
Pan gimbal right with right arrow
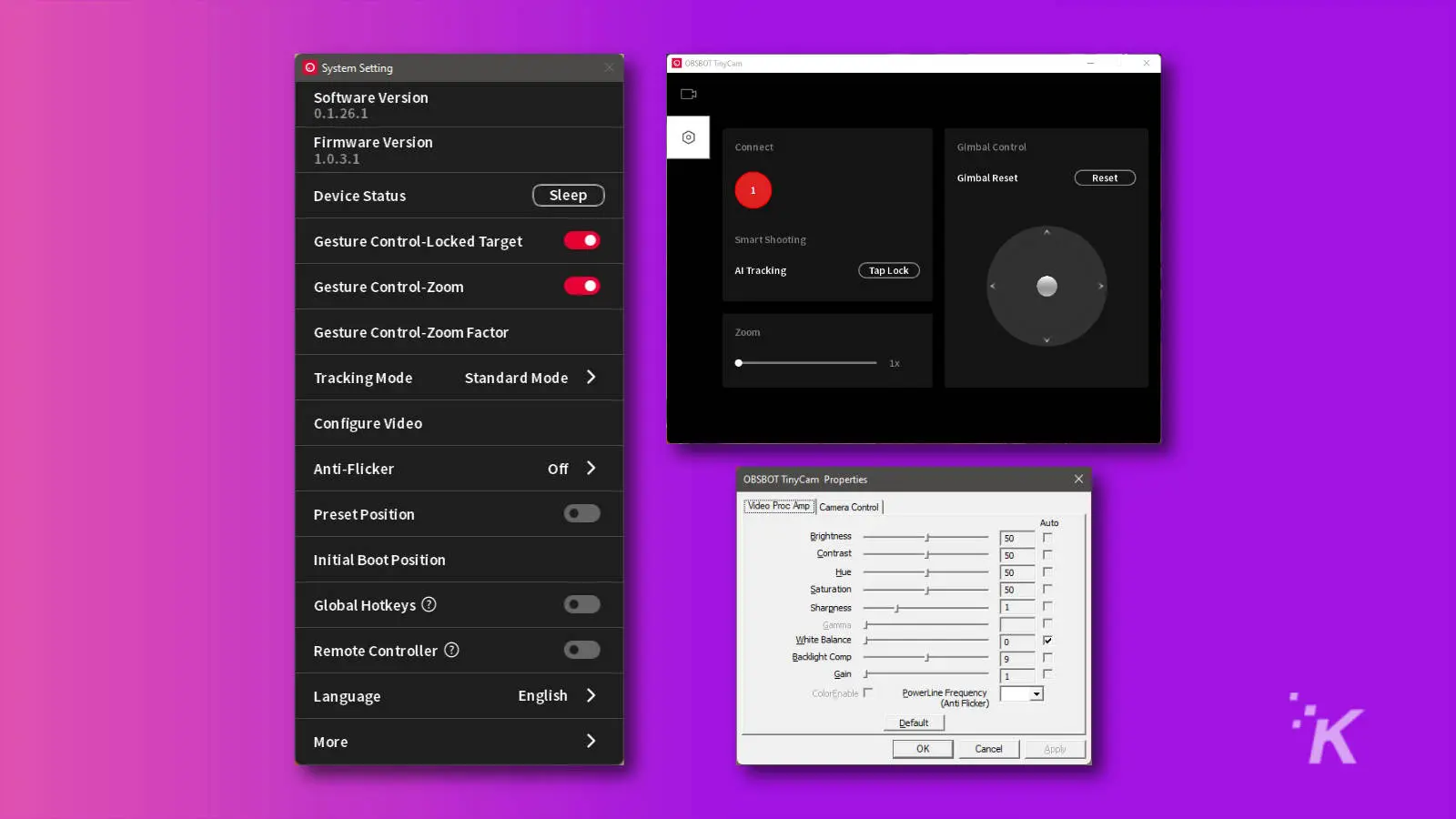click(x=1101, y=286)
